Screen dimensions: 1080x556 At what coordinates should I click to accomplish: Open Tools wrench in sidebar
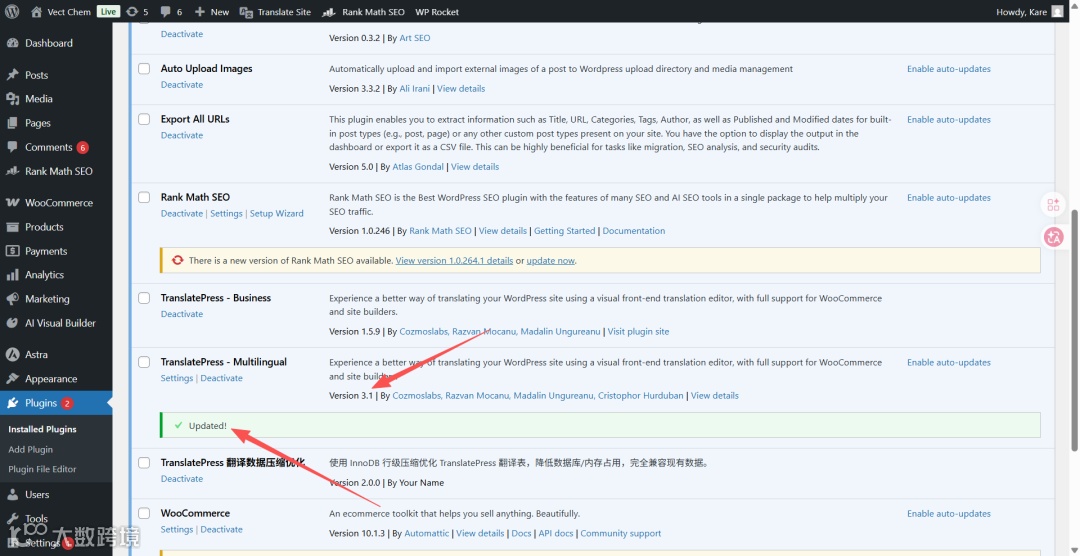click(12, 518)
